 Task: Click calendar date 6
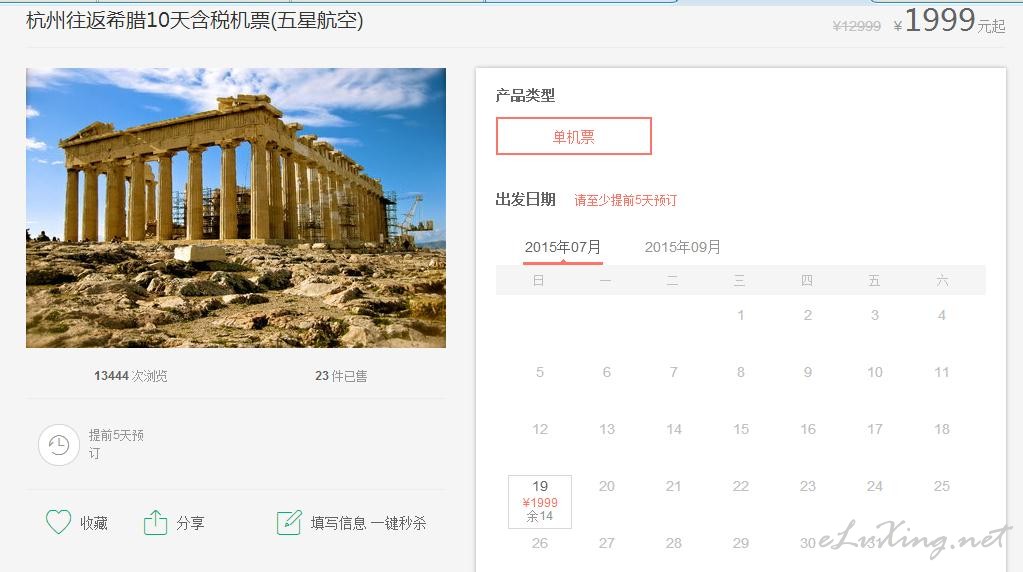point(607,372)
